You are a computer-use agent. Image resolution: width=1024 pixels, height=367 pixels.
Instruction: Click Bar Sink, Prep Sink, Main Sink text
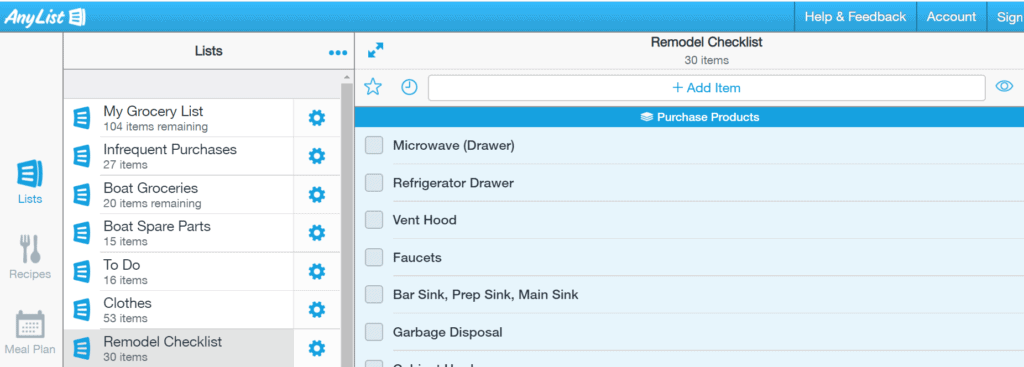[485, 295]
